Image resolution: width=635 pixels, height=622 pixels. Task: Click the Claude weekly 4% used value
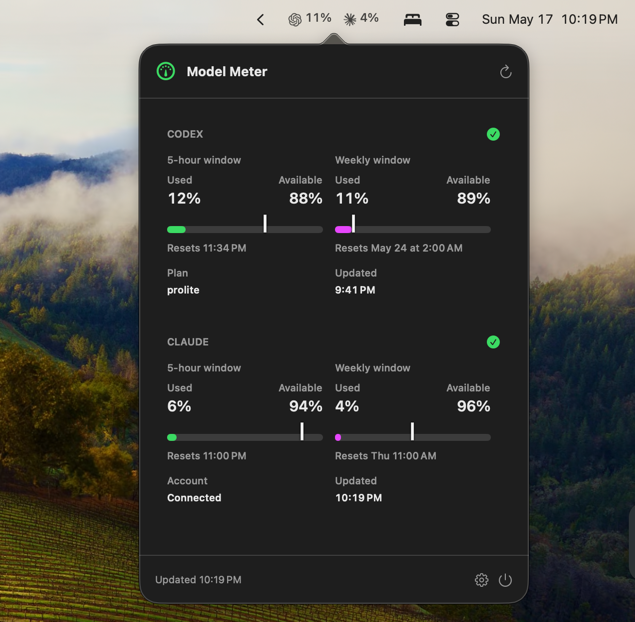(347, 406)
